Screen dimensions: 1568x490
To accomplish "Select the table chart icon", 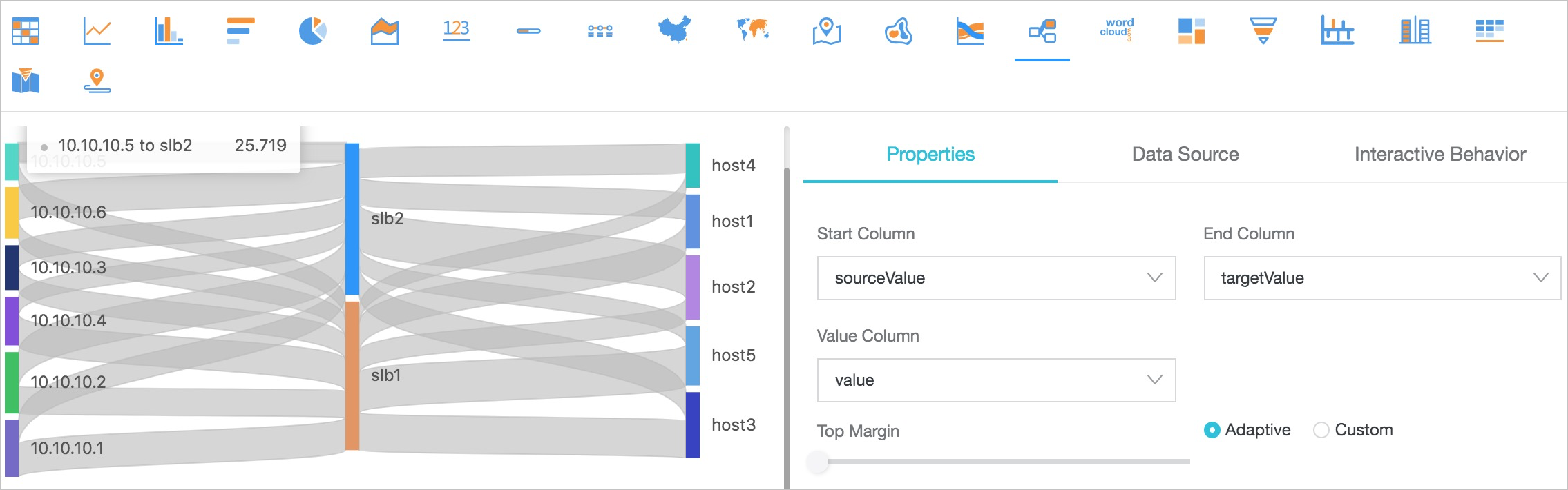I will pos(26,31).
